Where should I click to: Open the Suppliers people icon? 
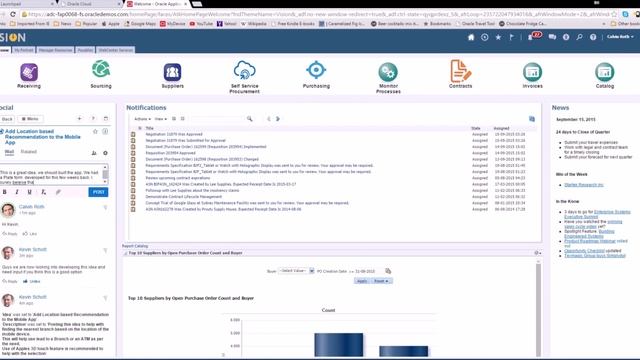173,72
